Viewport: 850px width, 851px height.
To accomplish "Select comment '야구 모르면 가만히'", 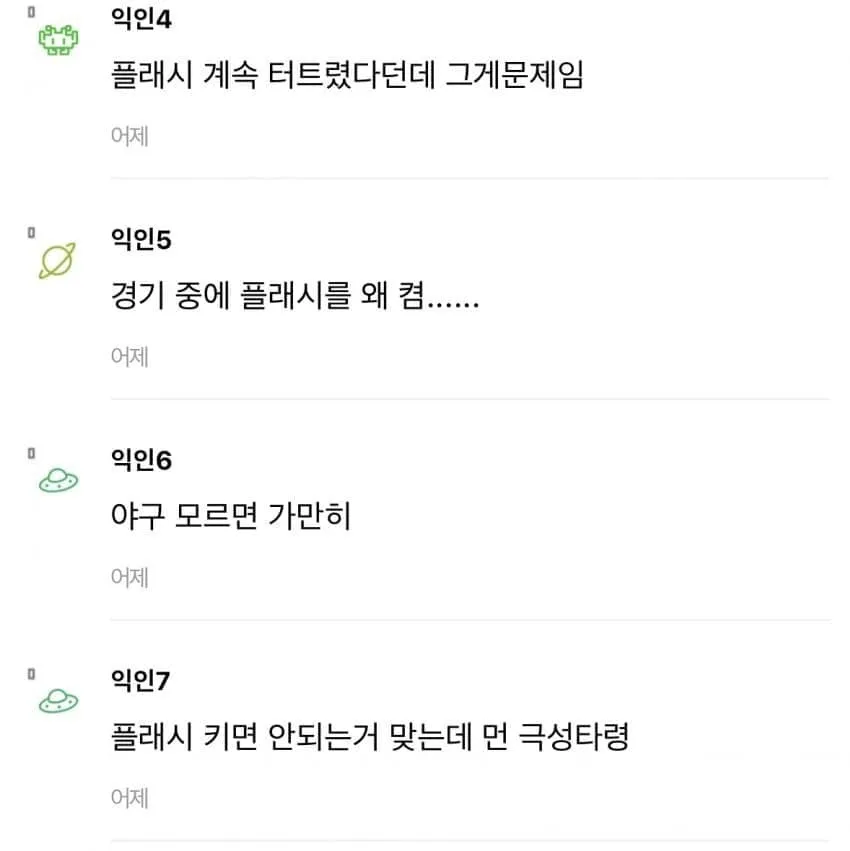I will 231,516.
